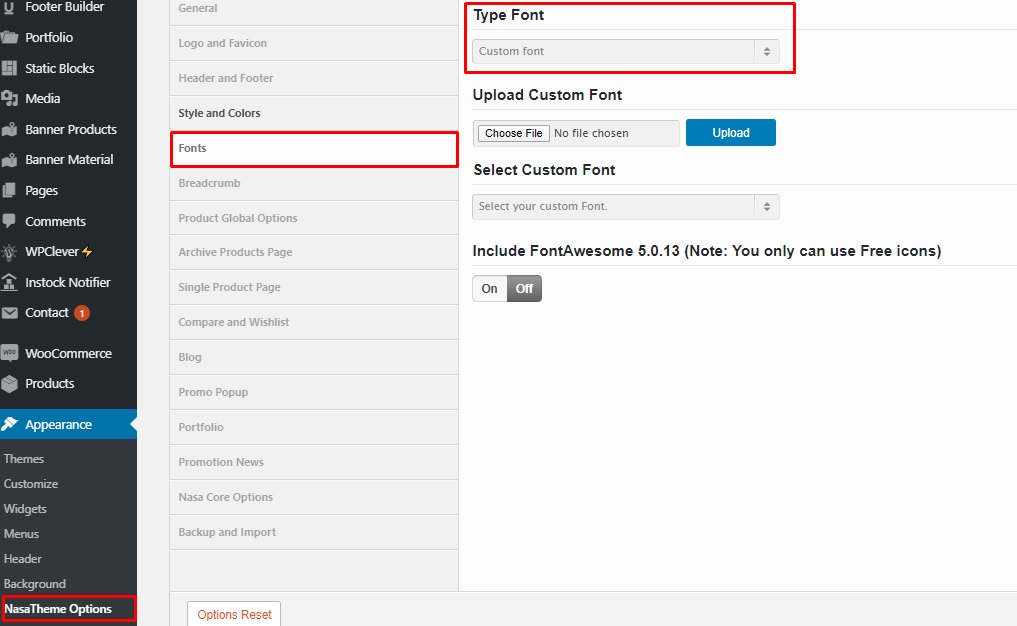The height and width of the screenshot is (626, 1017).
Task: Click the WooCommerce logo icon
Action: (x=10, y=353)
